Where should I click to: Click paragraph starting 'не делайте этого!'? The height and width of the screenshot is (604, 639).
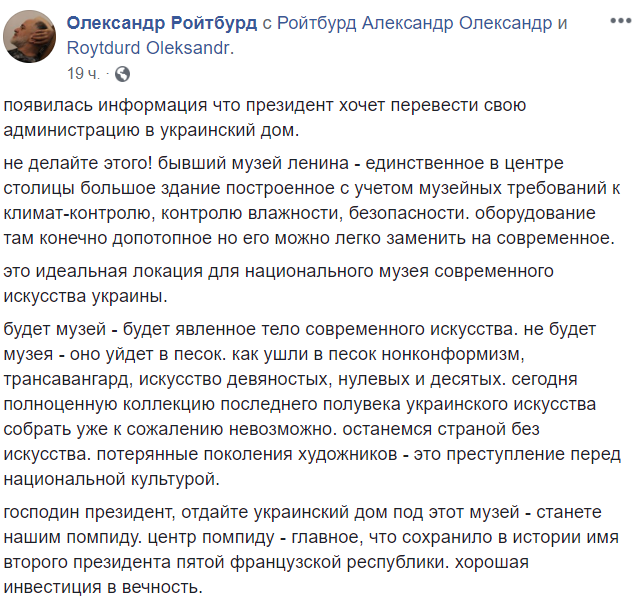click(x=312, y=201)
